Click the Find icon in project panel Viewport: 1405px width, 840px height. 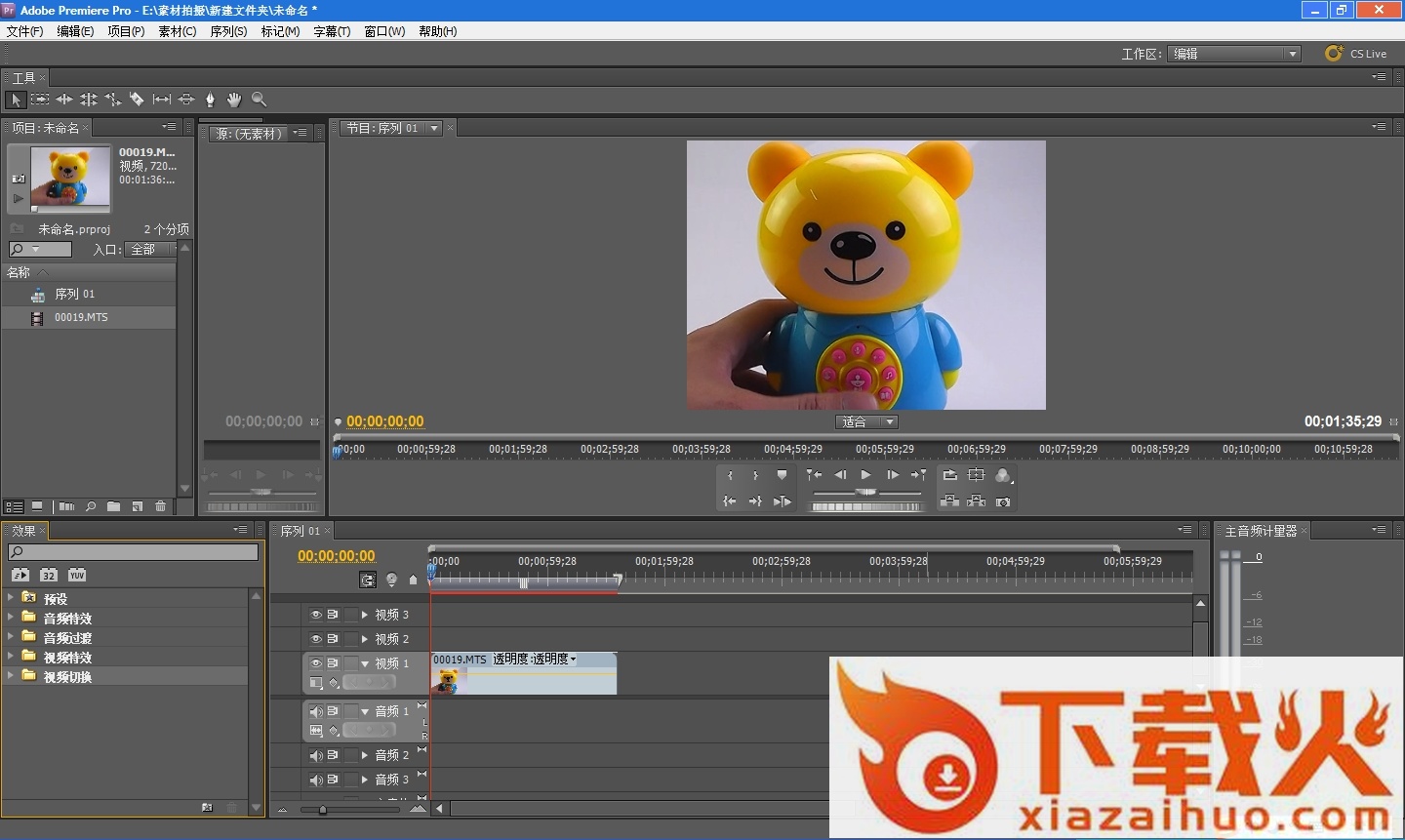(91, 506)
